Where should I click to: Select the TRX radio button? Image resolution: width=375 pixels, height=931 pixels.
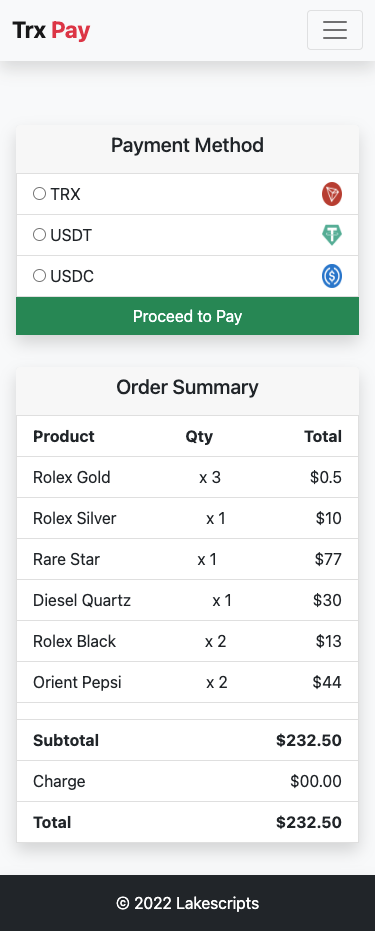click(x=39, y=194)
